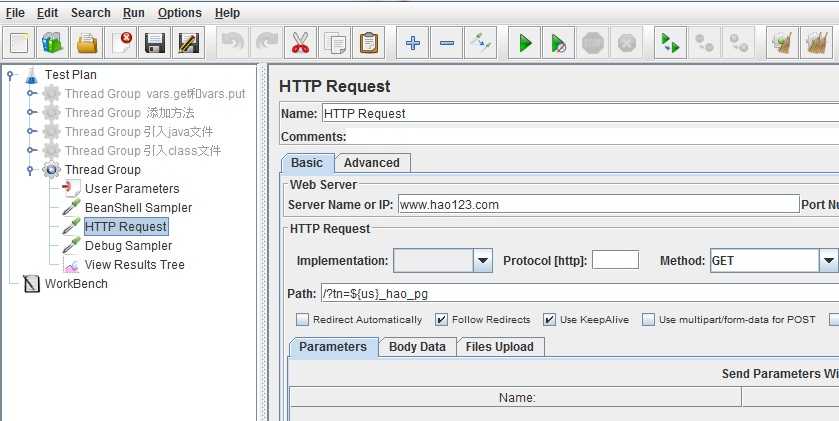Select the Parameters tab

pos(333,347)
